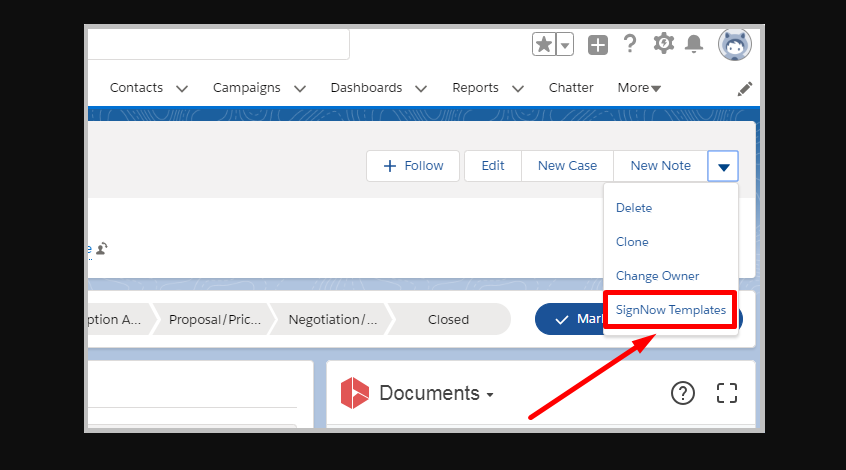Image resolution: width=846 pixels, height=470 pixels.
Task: Open the Setup gear icon
Action: (x=664, y=43)
